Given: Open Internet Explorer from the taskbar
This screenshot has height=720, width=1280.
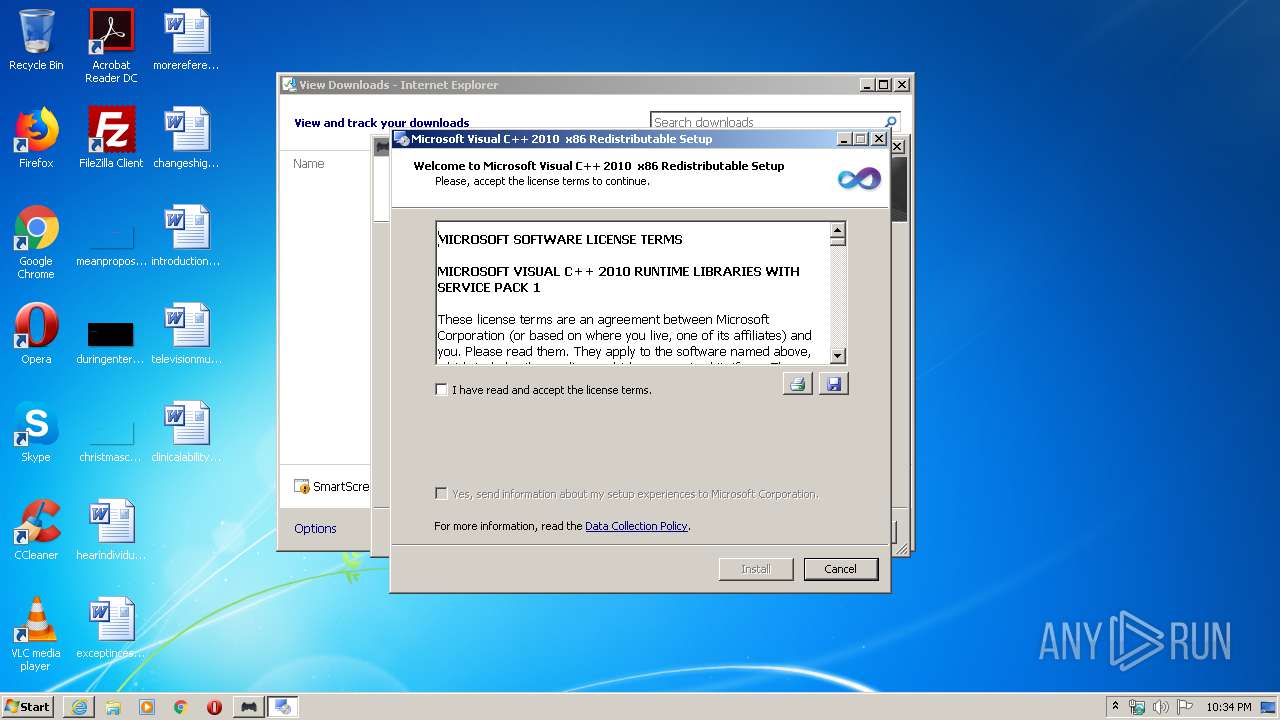Looking at the screenshot, I should coord(79,707).
